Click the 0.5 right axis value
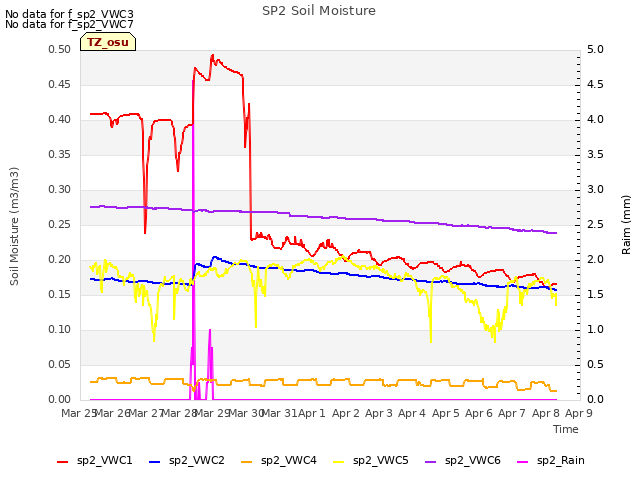This screenshot has height=480, width=640. pyautogui.click(x=595, y=364)
